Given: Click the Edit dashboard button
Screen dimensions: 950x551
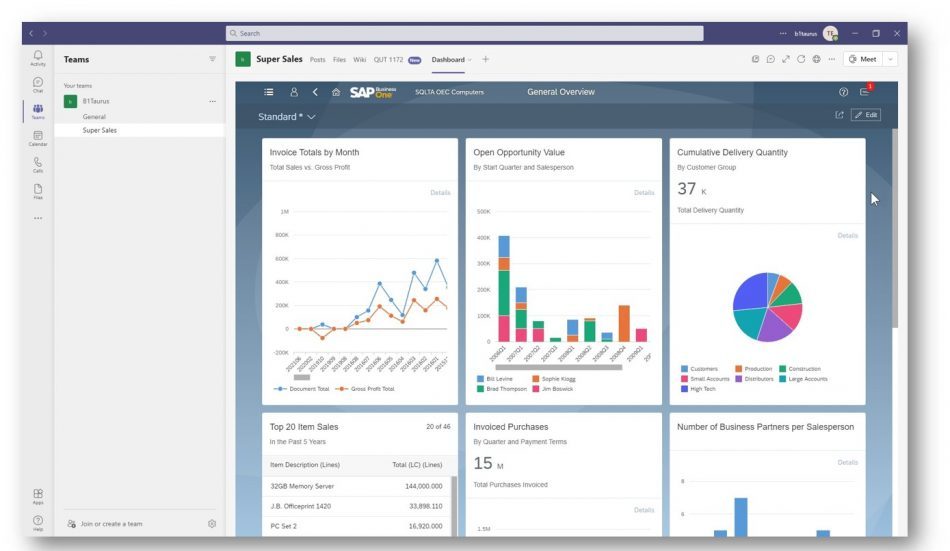Looking at the screenshot, I should (866, 115).
